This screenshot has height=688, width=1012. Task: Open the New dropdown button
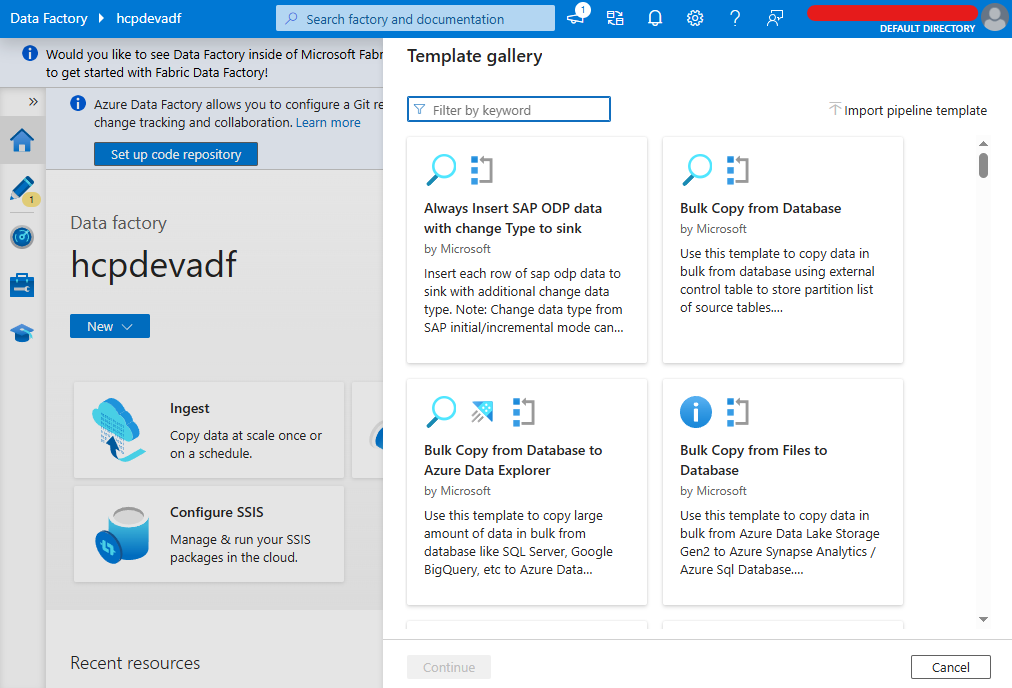[x=110, y=326]
